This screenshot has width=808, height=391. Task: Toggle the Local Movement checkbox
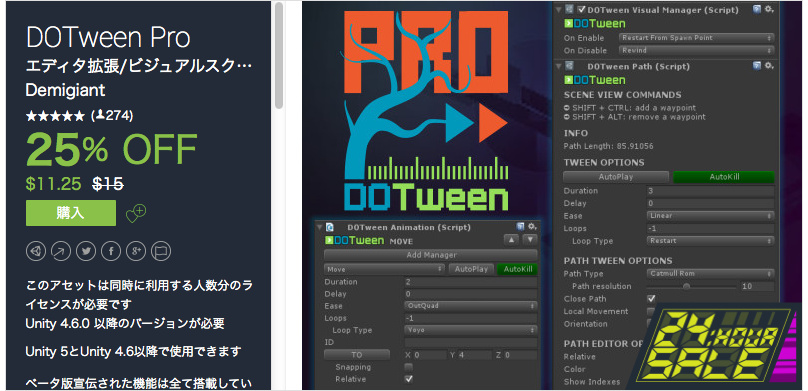click(x=651, y=311)
